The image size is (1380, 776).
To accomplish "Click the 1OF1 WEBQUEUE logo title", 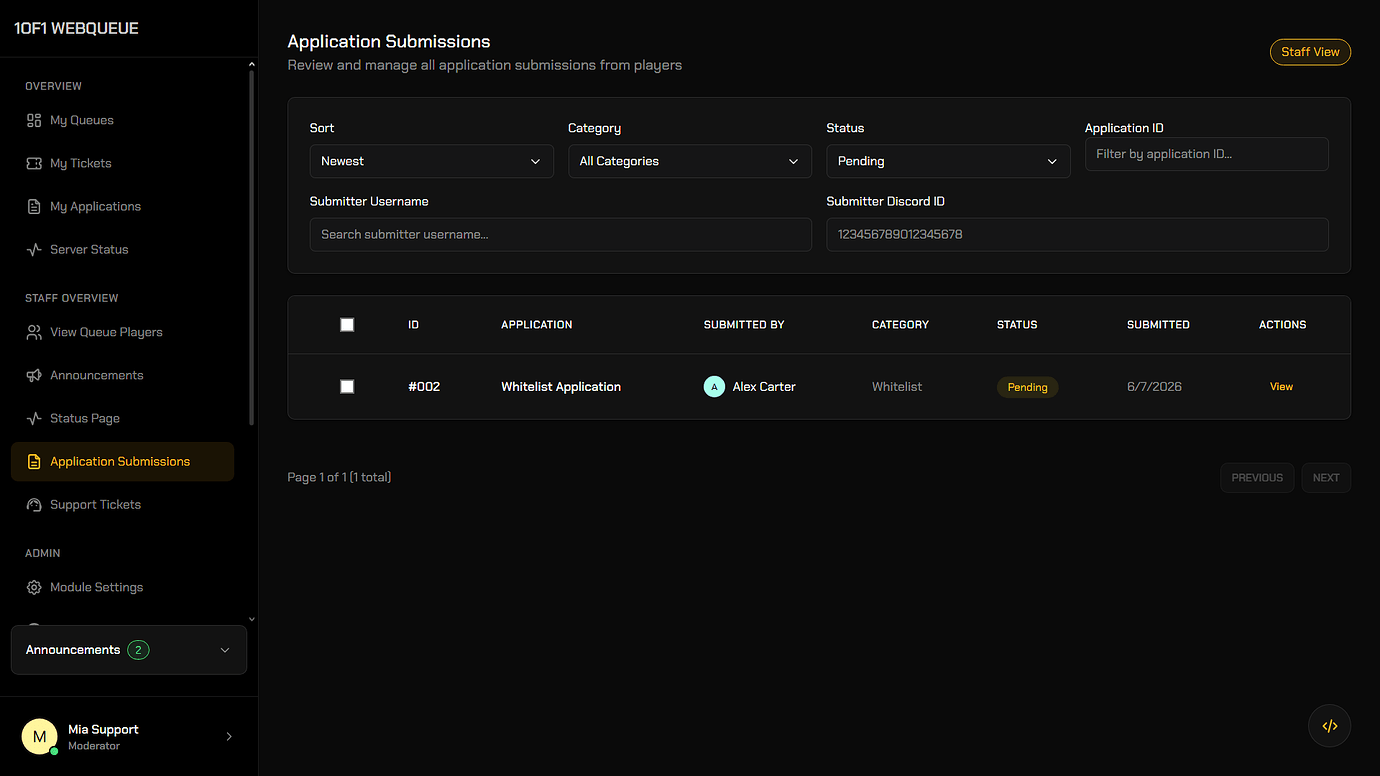I will 76,28.
